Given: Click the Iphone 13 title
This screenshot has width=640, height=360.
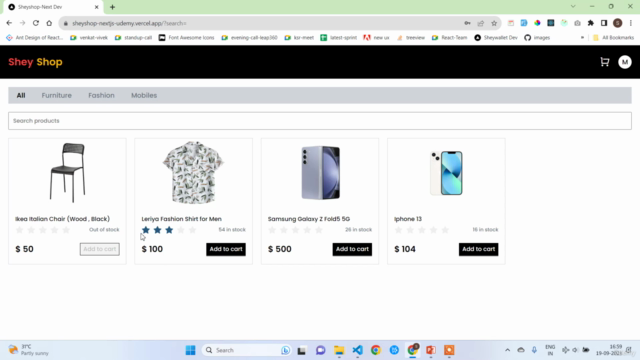Looking at the screenshot, I should (408, 219).
